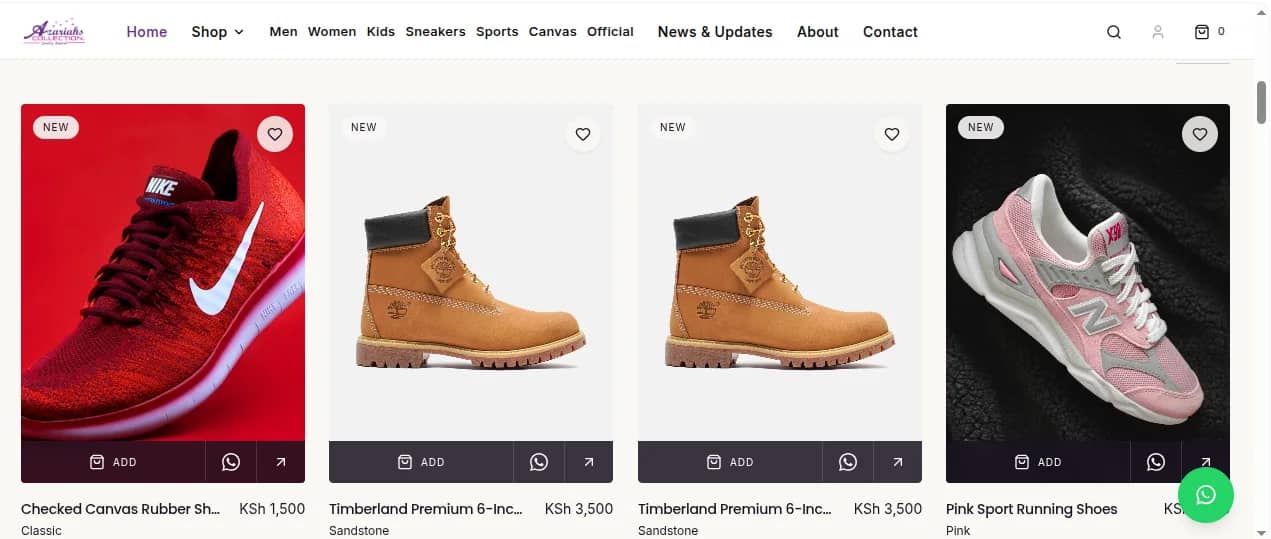Toggle wishlist heart on first Timberland boot
1271x539 pixels.
coord(583,134)
